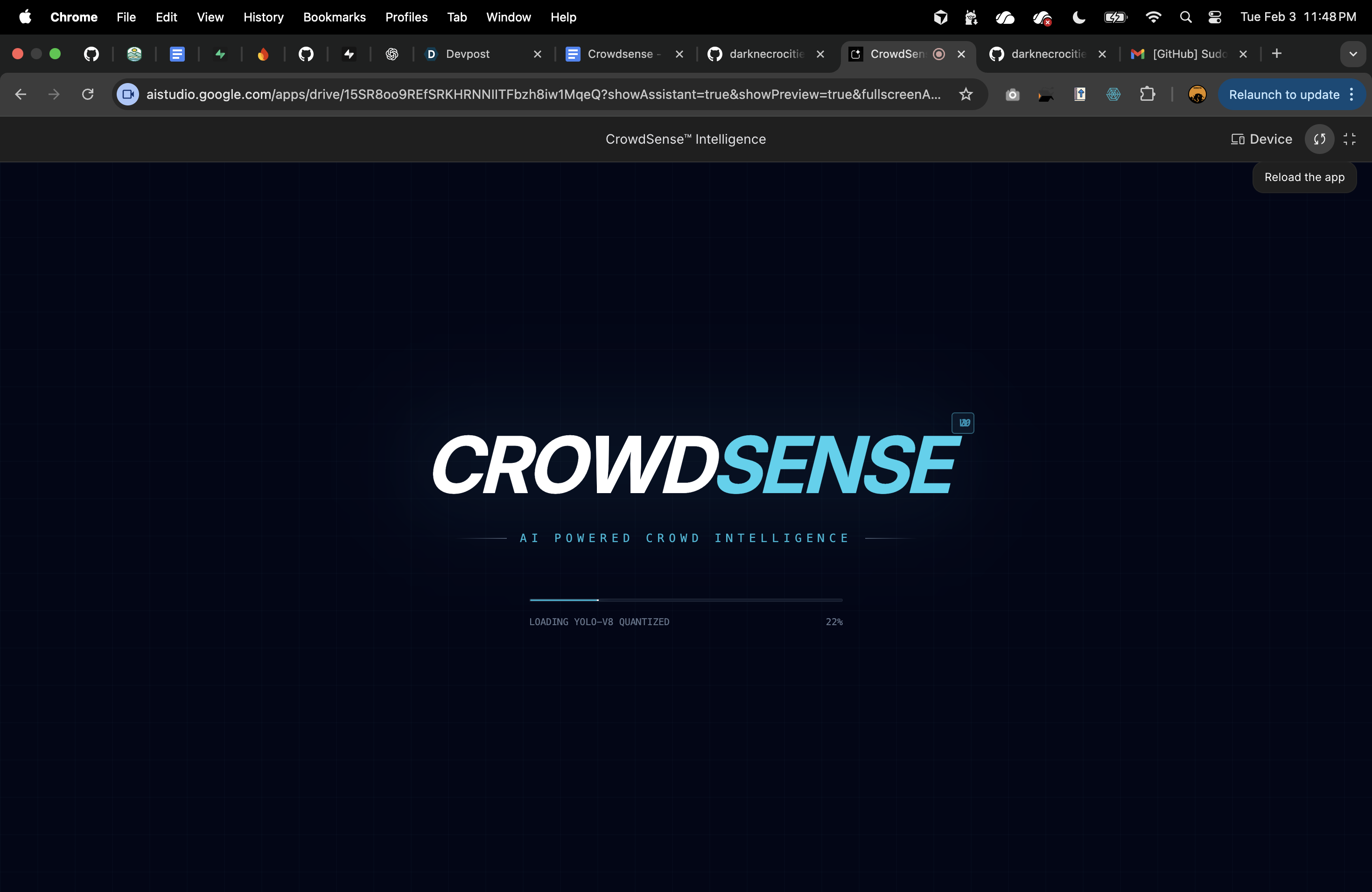Click the small badge above CROWDSENSE logo

click(x=963, y=423)
